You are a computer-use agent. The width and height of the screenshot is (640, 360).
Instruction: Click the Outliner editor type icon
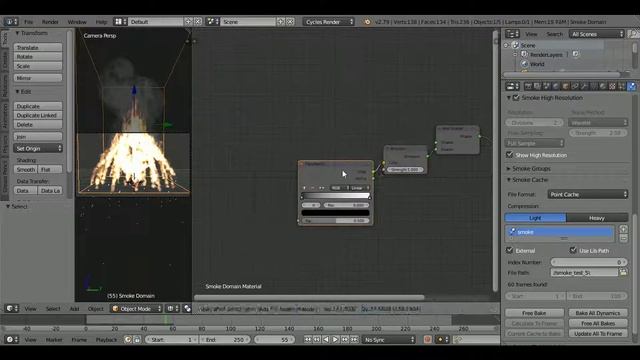(x=512, y=34)
